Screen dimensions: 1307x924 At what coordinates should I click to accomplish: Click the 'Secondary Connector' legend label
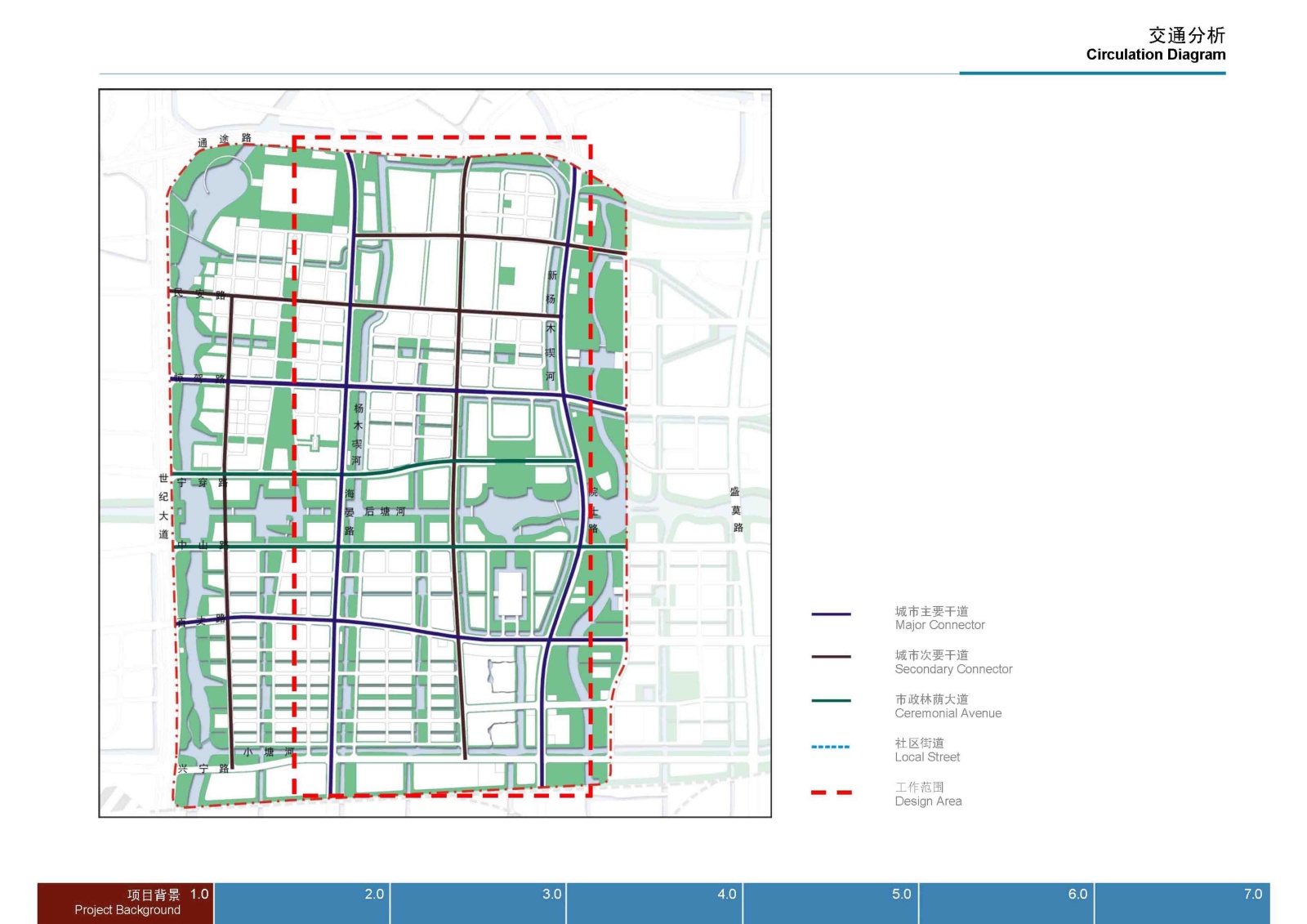point(953,669)
